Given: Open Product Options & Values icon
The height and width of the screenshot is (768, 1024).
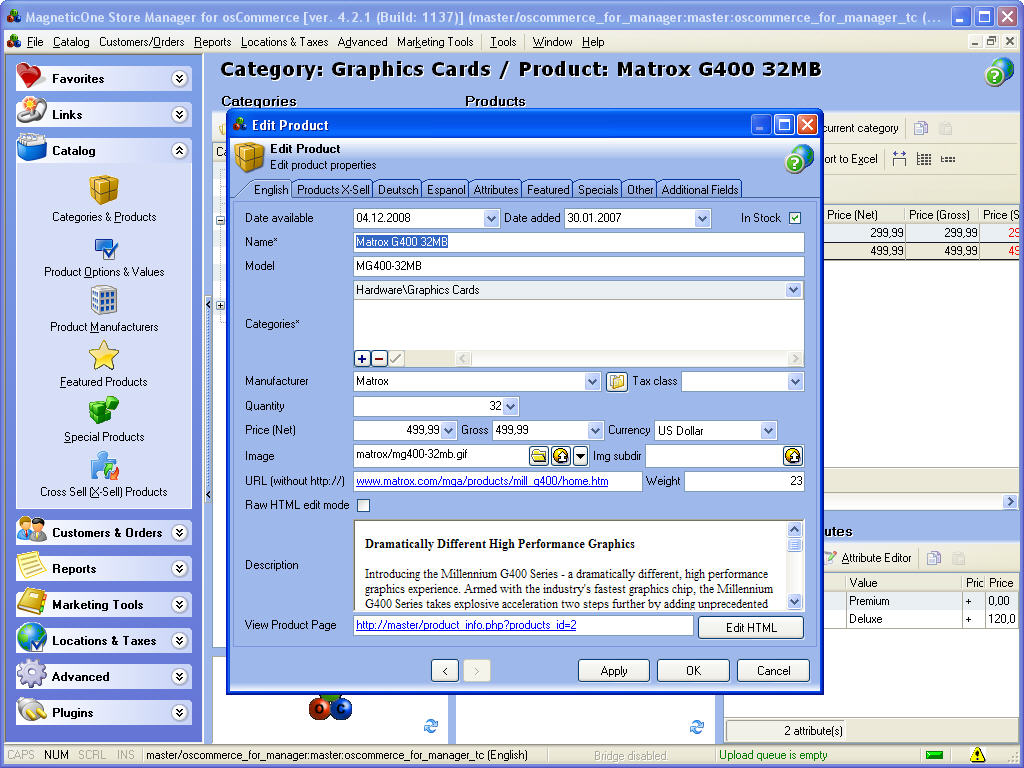Looking at the screenshot, I should (105, 248).
